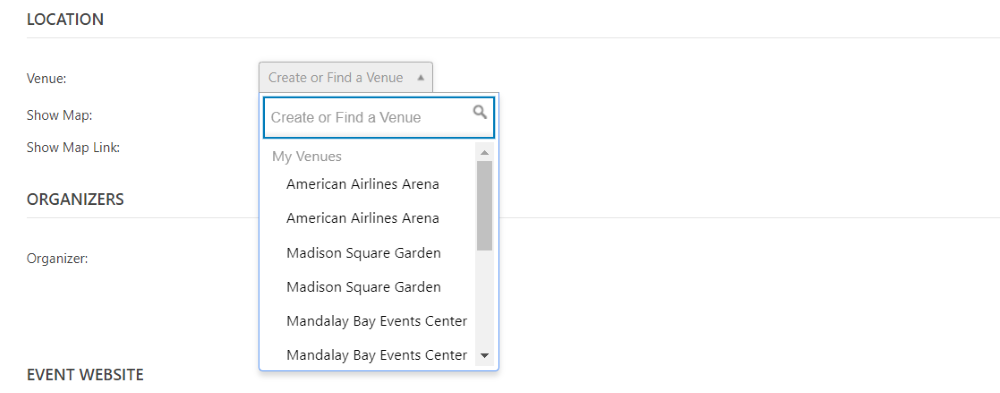Click the Show Map Link label
Viewport: 1000px width, 393px height.
(73, 147)
